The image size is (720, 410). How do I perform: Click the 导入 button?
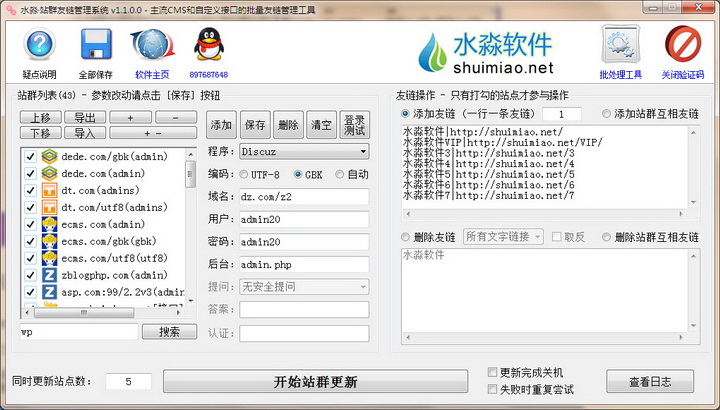coord(85,133)
